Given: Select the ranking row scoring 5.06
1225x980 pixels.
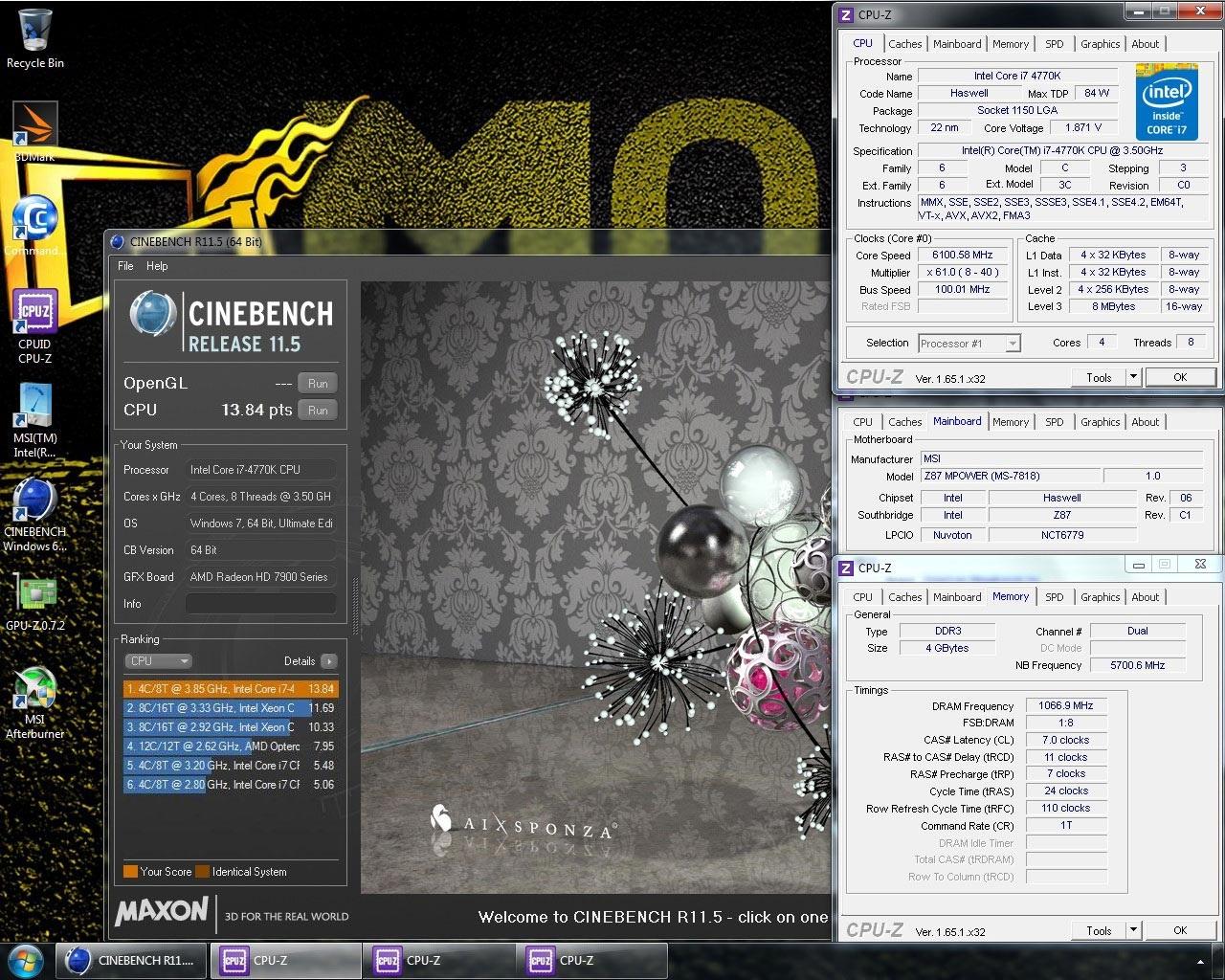Looking at the screenshot, I should [x=230, y=785].
